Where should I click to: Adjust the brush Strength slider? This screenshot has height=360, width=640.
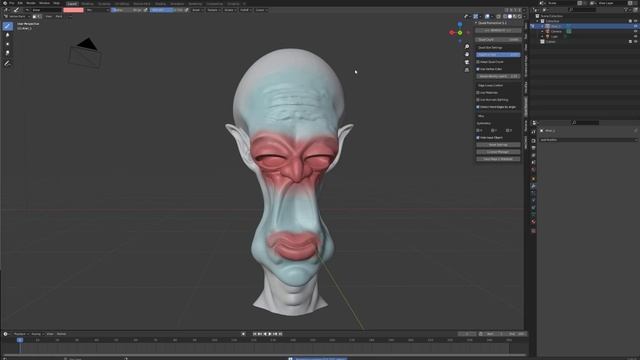[x=167, y=10]
